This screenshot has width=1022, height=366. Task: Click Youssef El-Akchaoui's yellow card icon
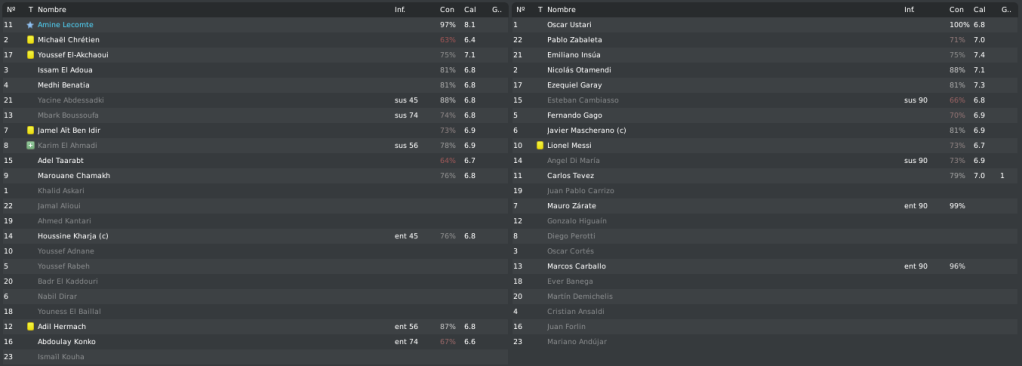point(30,55)
